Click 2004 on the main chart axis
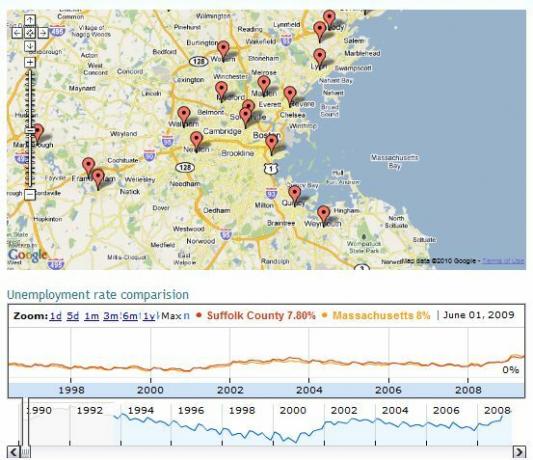 [309, 390]
